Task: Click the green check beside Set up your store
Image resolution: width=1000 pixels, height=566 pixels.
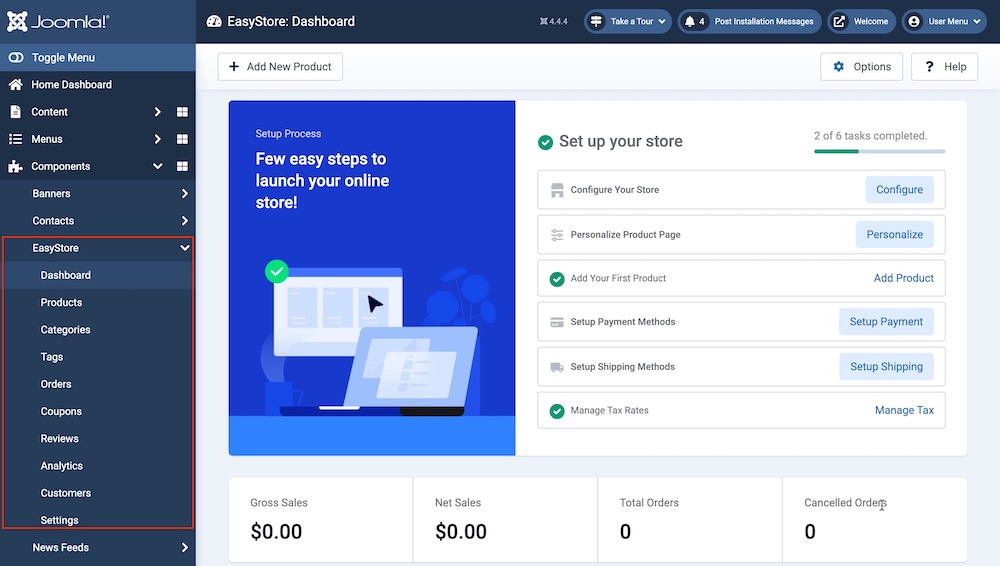Action: tap(545, 142)
